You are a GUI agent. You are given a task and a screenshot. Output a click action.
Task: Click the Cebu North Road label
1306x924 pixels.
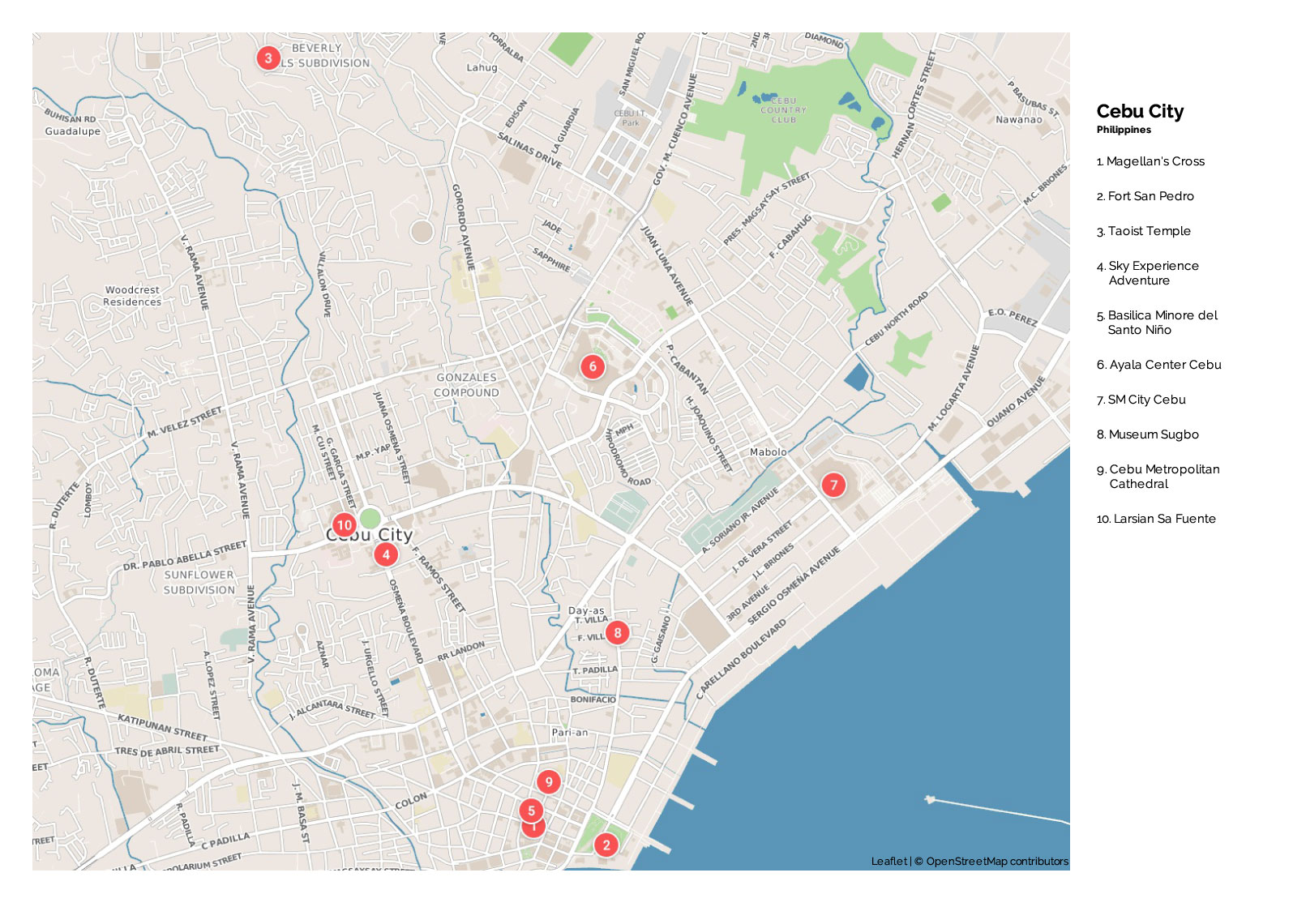(x=896, y=319)
